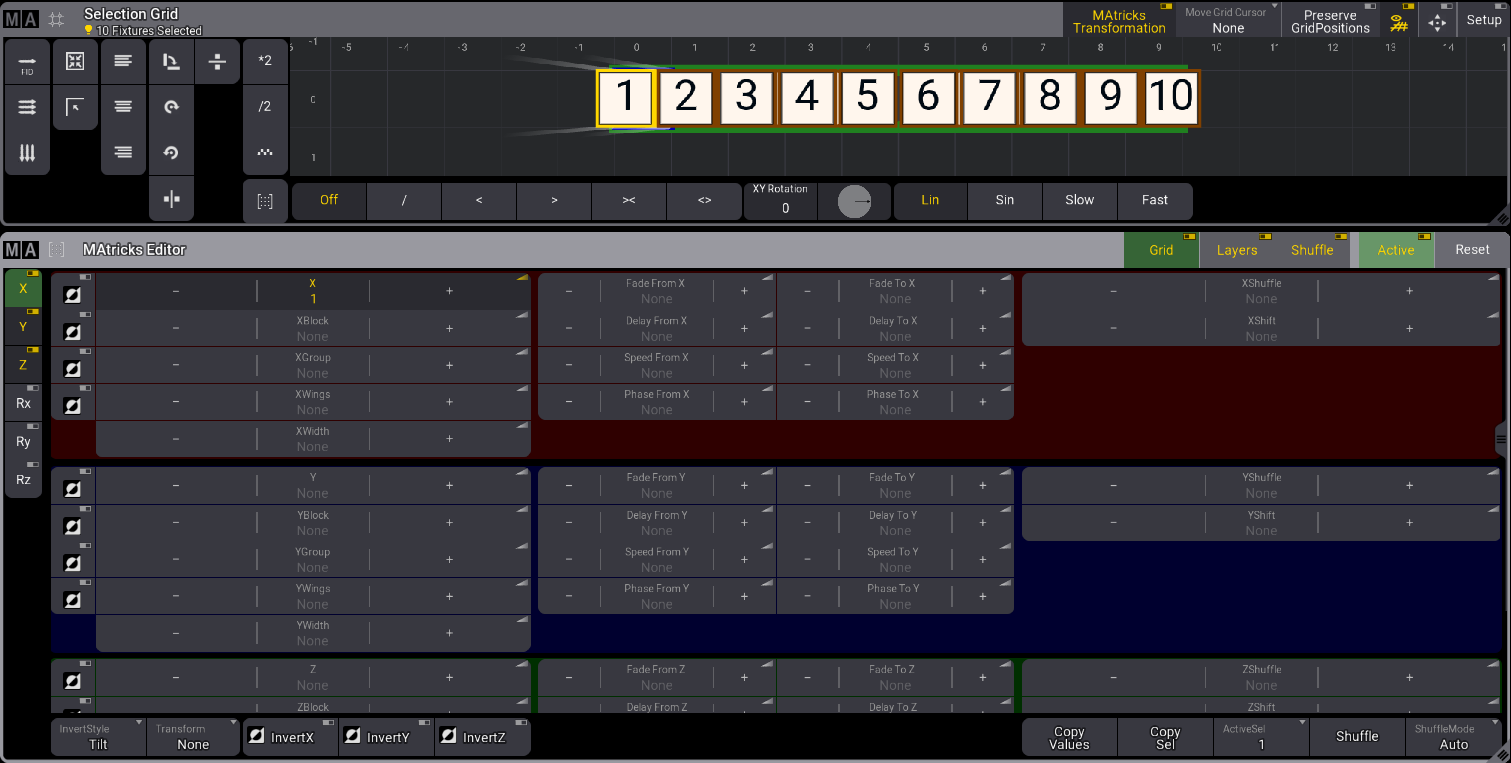Open the Move Grid Cursor dropdown
Screen dimensions: 1511x763
coord(1226,21)
